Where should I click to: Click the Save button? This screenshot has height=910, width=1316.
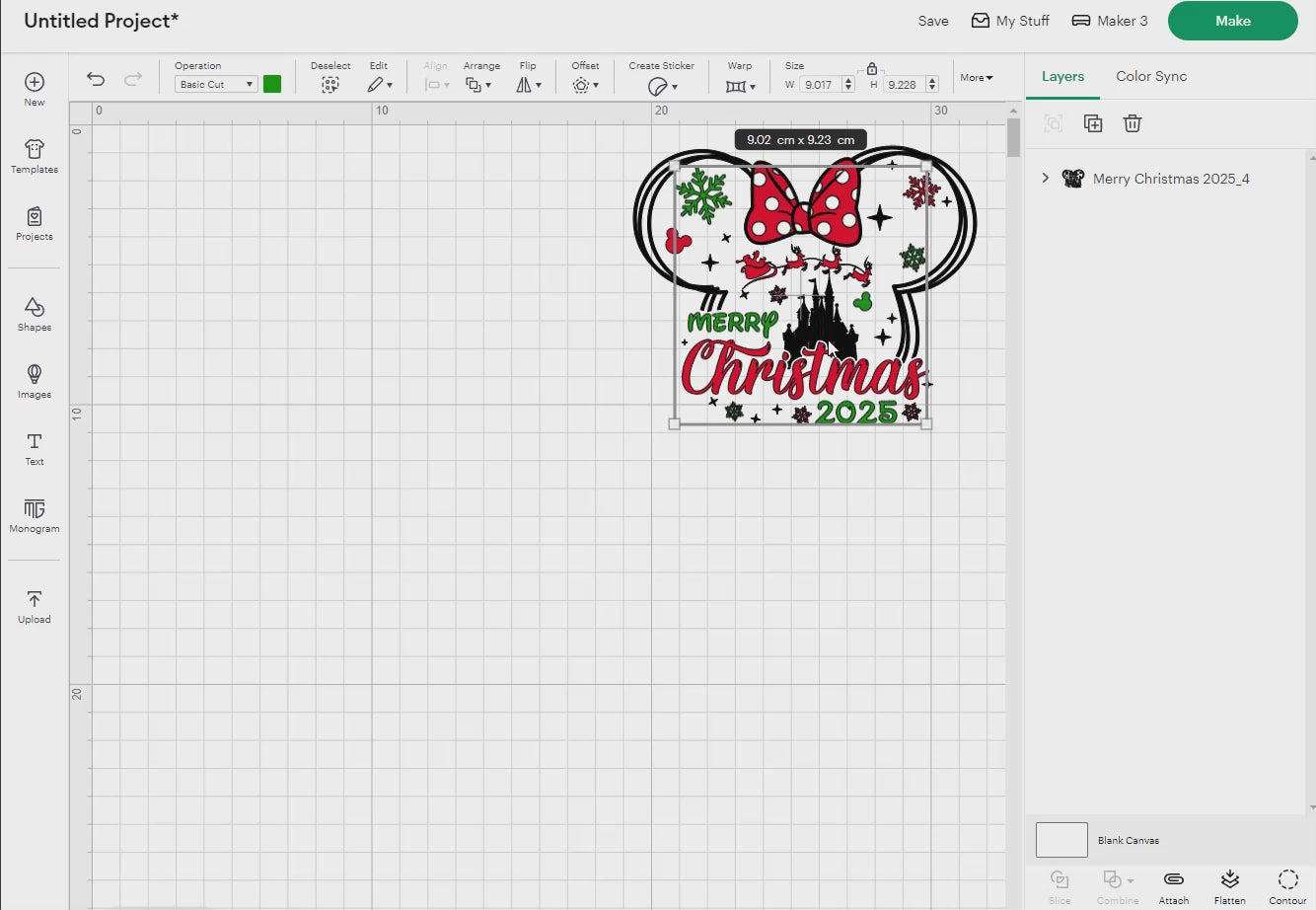[933, 21]
